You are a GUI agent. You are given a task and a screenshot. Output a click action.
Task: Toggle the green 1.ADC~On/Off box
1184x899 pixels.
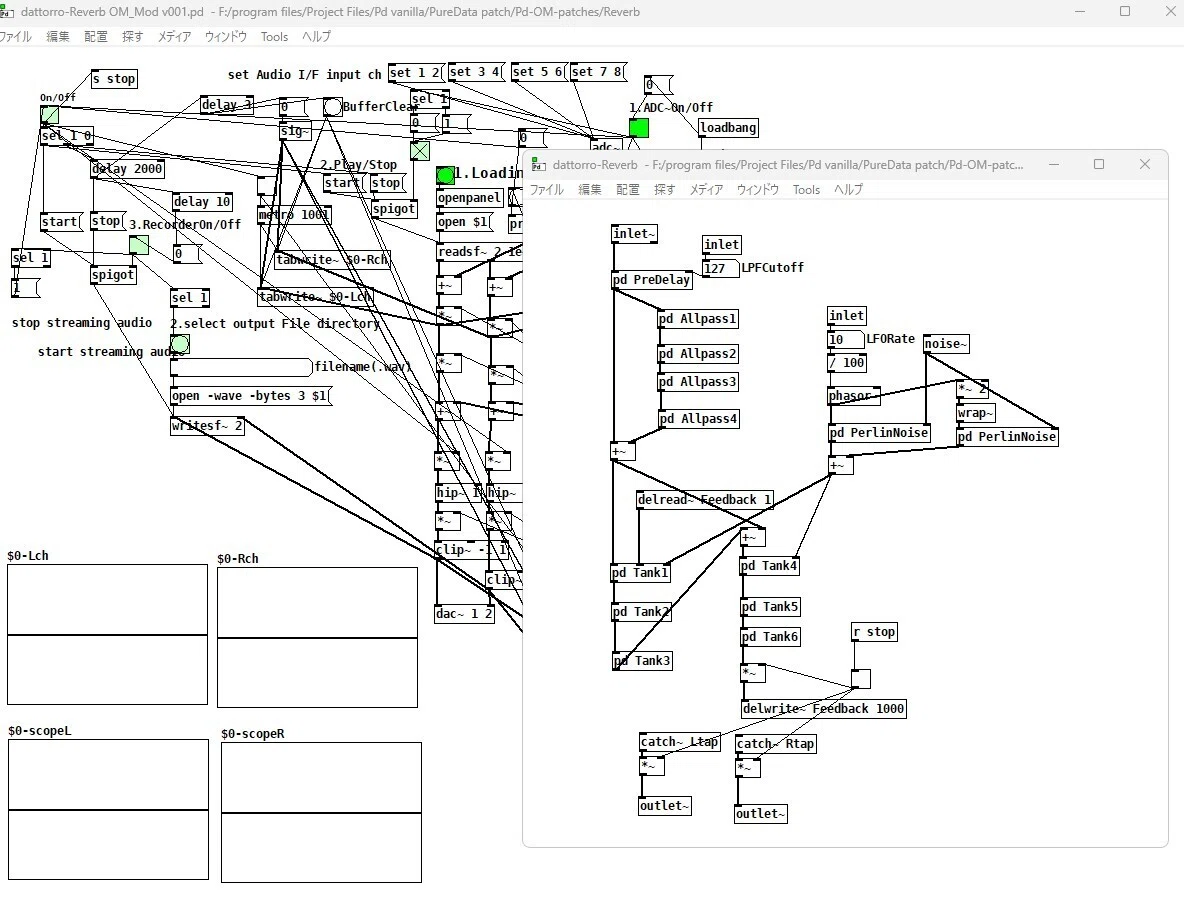click(x=639, y=128)
